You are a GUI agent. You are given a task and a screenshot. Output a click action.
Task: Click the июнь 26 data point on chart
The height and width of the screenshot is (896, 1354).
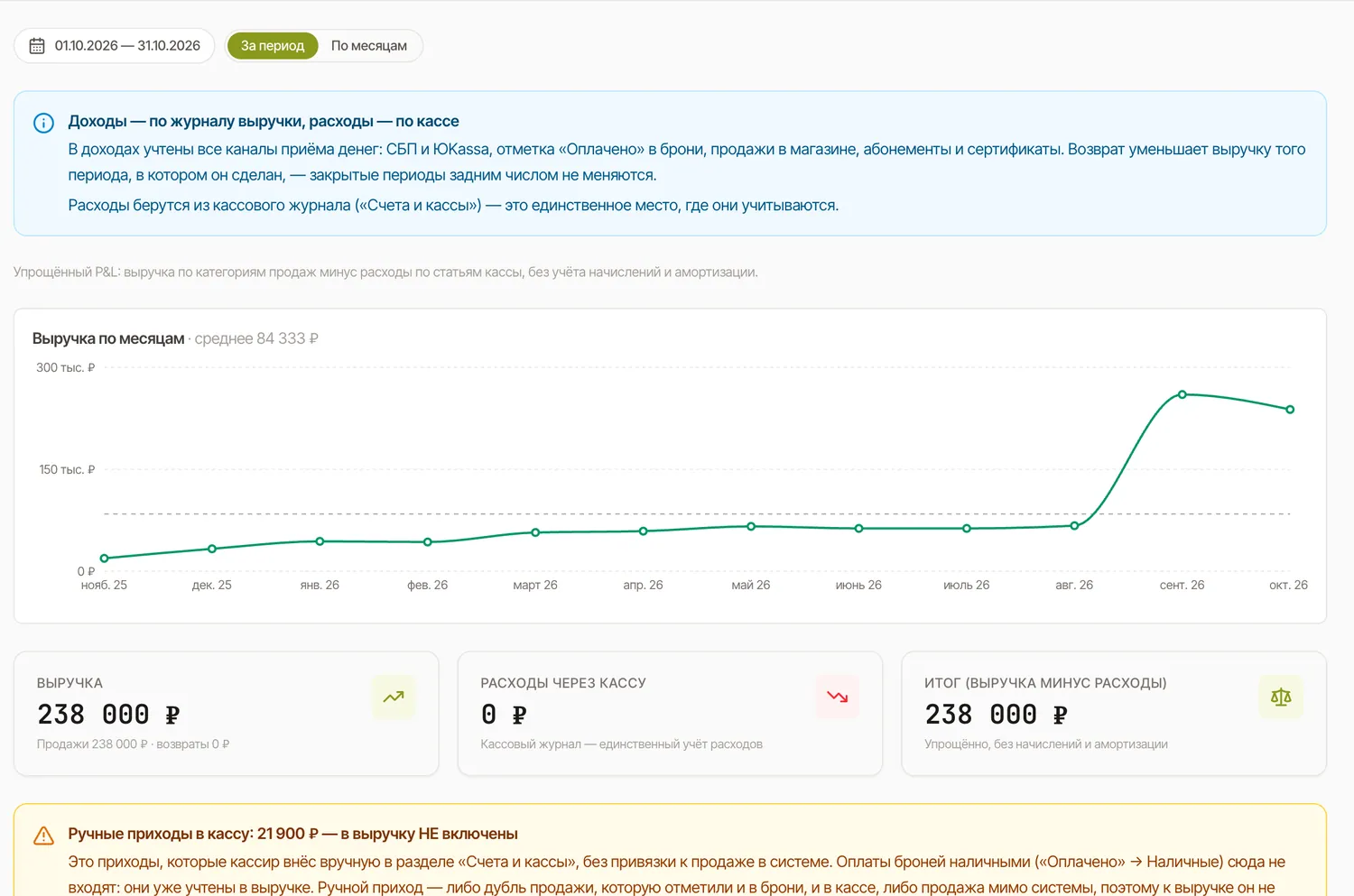pos(858,529)
